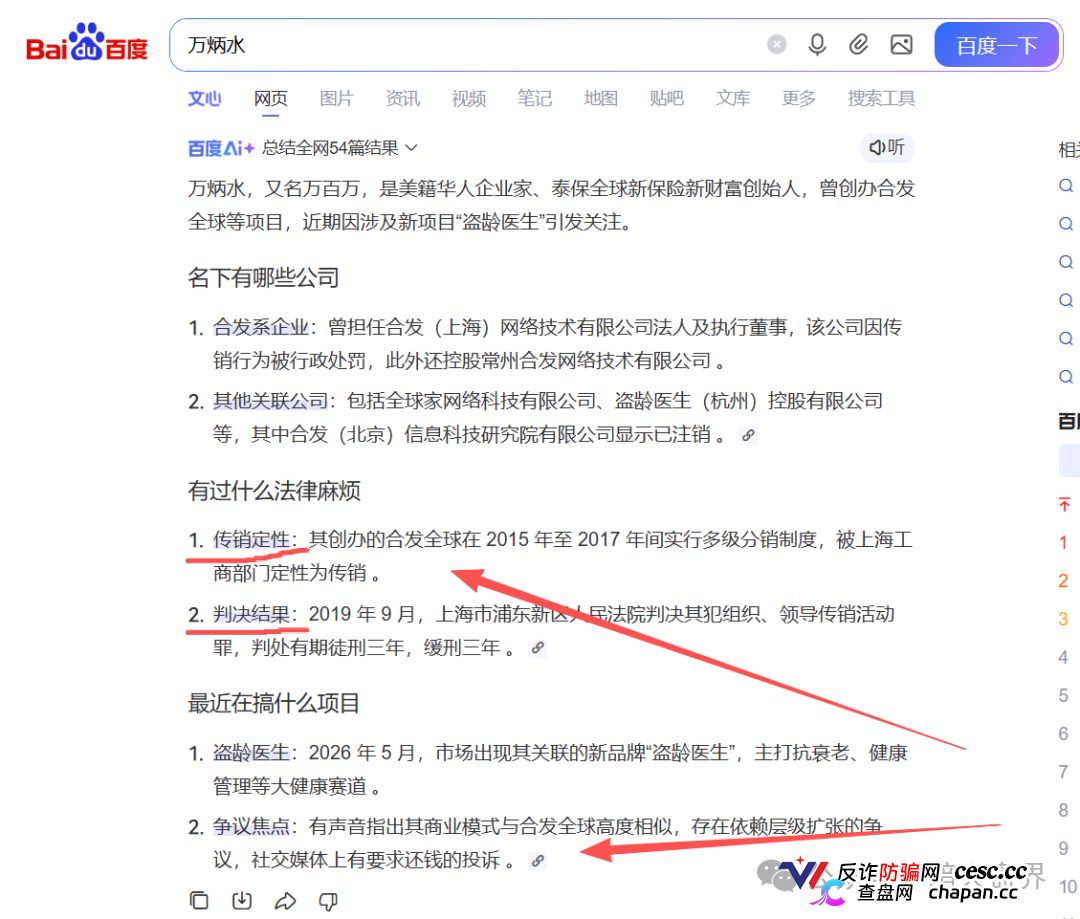Screen dimensions: 1080x919
Task: Focus the search input containing 万炳水
Action: pyautogui.click(x=468, y=45)
